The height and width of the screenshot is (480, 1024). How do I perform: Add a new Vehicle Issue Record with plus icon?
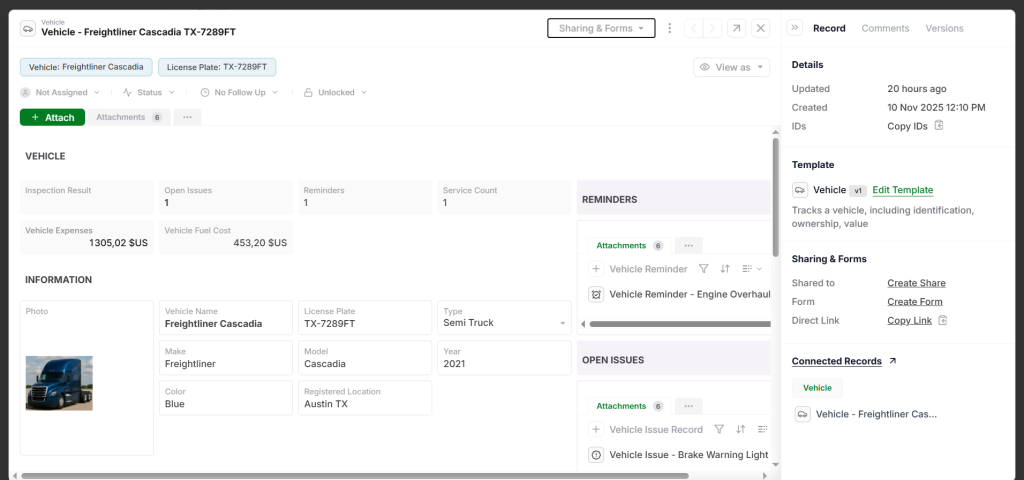tap(596, 429)
